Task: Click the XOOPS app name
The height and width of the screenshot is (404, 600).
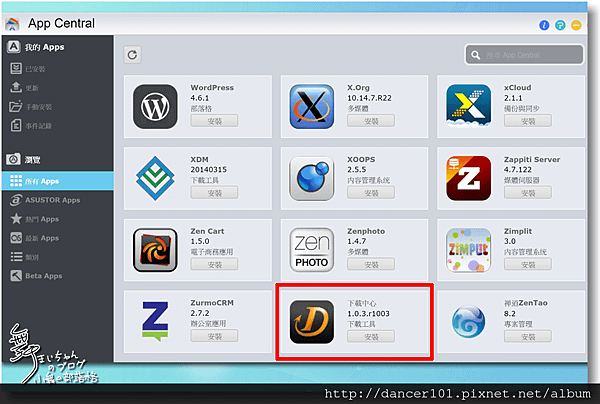Action: (361, 160)
